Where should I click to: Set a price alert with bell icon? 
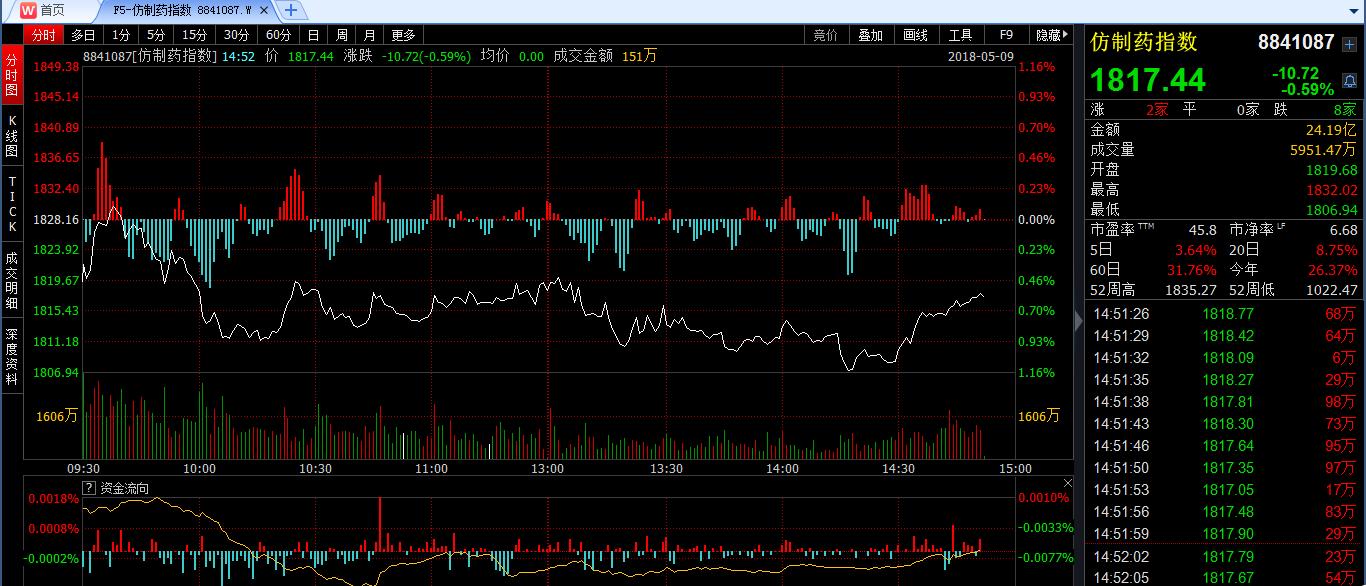(1350, 80)
